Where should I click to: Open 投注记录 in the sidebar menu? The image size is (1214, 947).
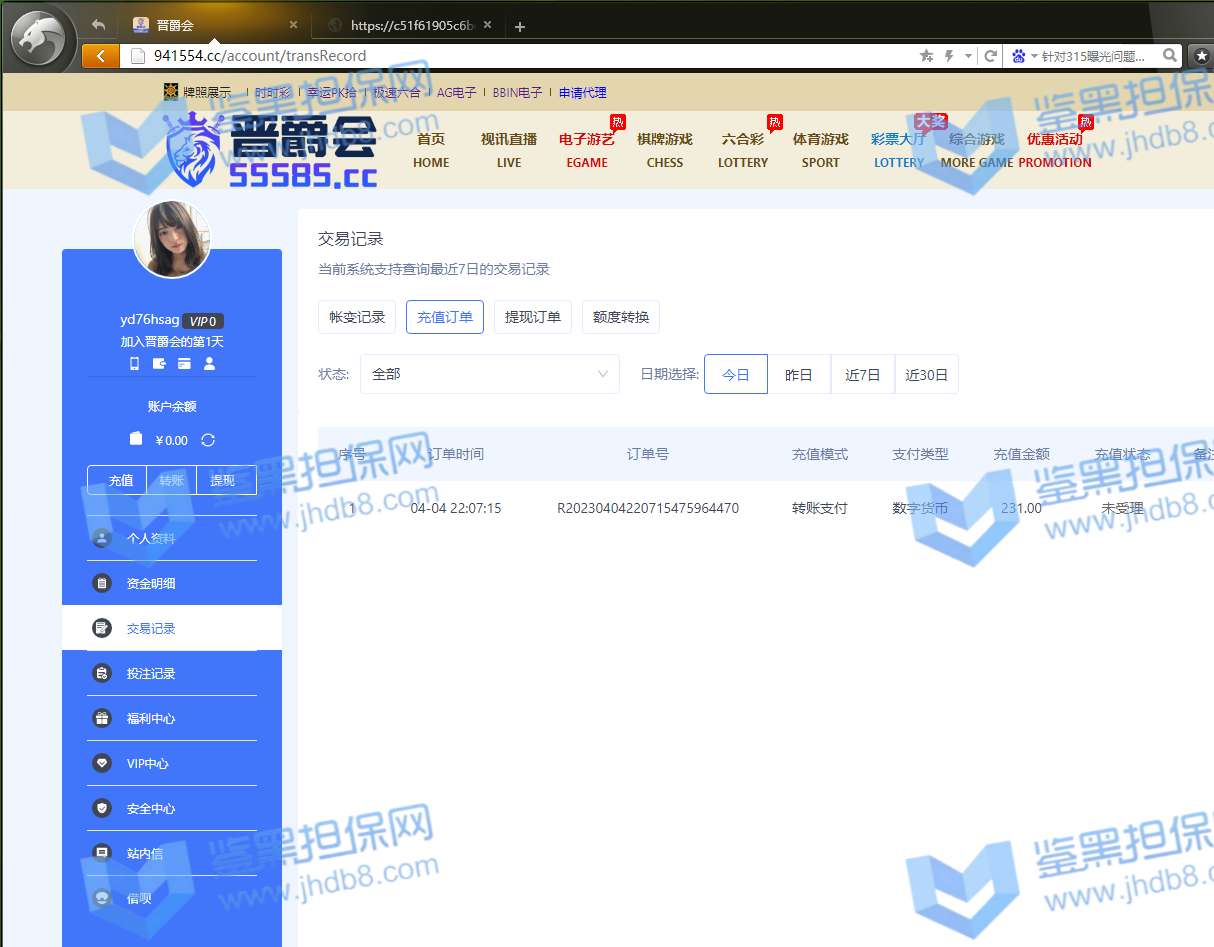pyautogui.click(x=151, y=674)
